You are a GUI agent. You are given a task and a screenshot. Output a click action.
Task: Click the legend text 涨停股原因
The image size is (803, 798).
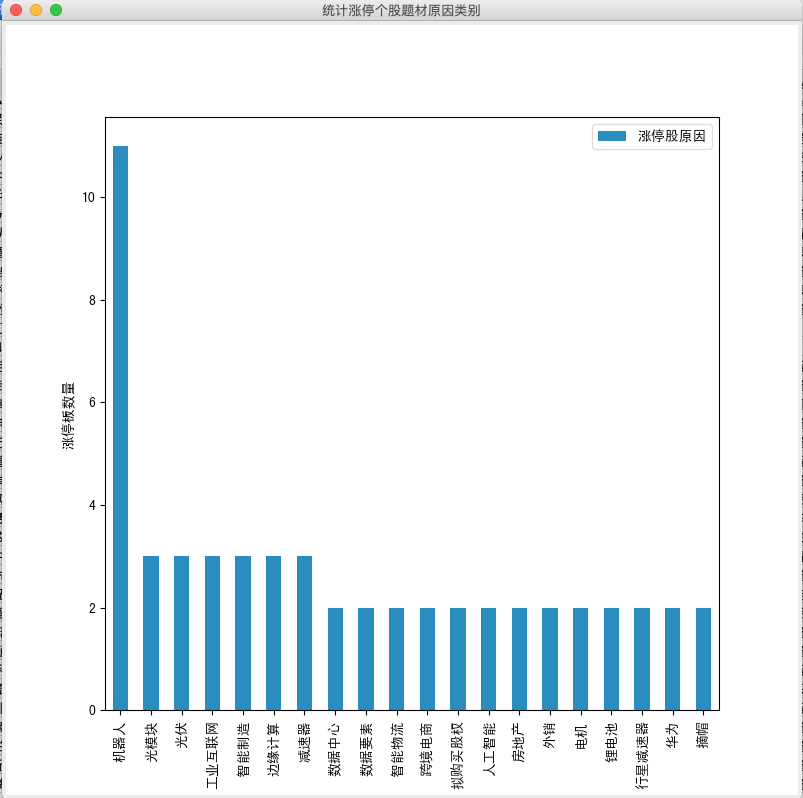pos(671,136)
